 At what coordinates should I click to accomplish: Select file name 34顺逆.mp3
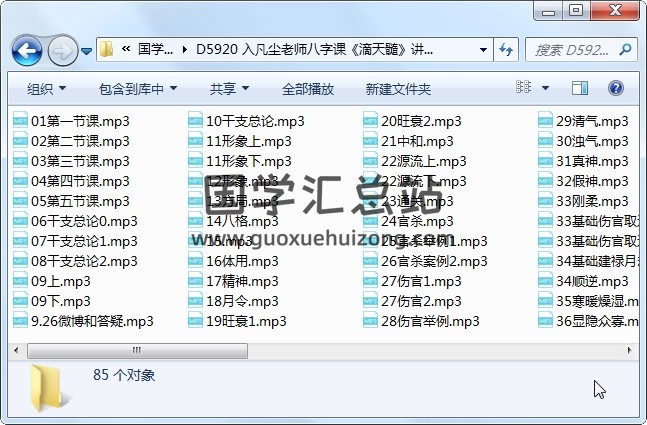click(592, 281)
